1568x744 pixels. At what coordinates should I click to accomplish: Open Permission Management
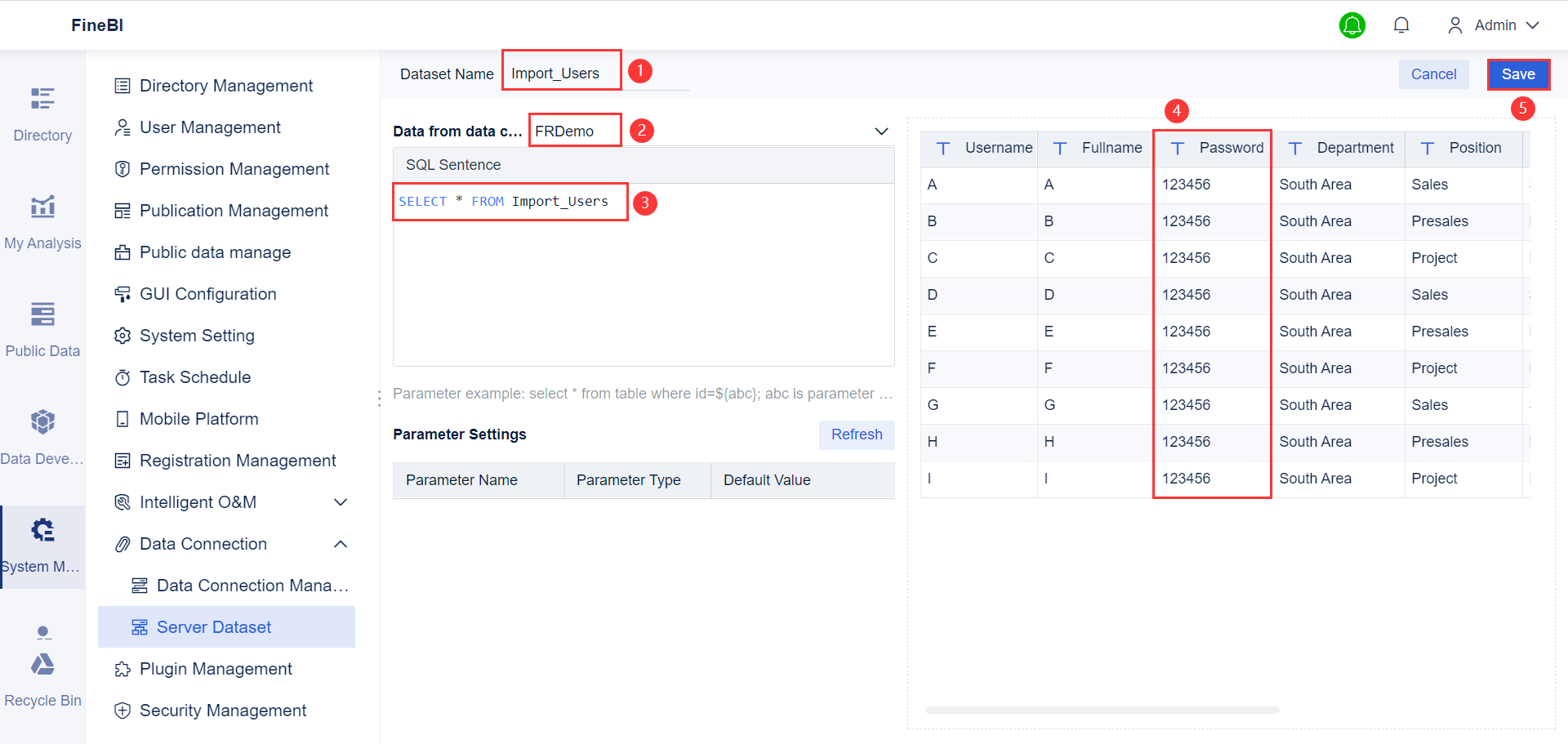coord(235,169)
